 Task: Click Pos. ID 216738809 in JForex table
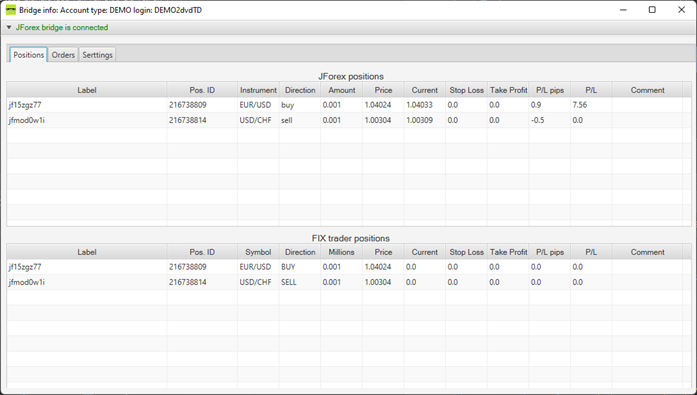point(188,105)
